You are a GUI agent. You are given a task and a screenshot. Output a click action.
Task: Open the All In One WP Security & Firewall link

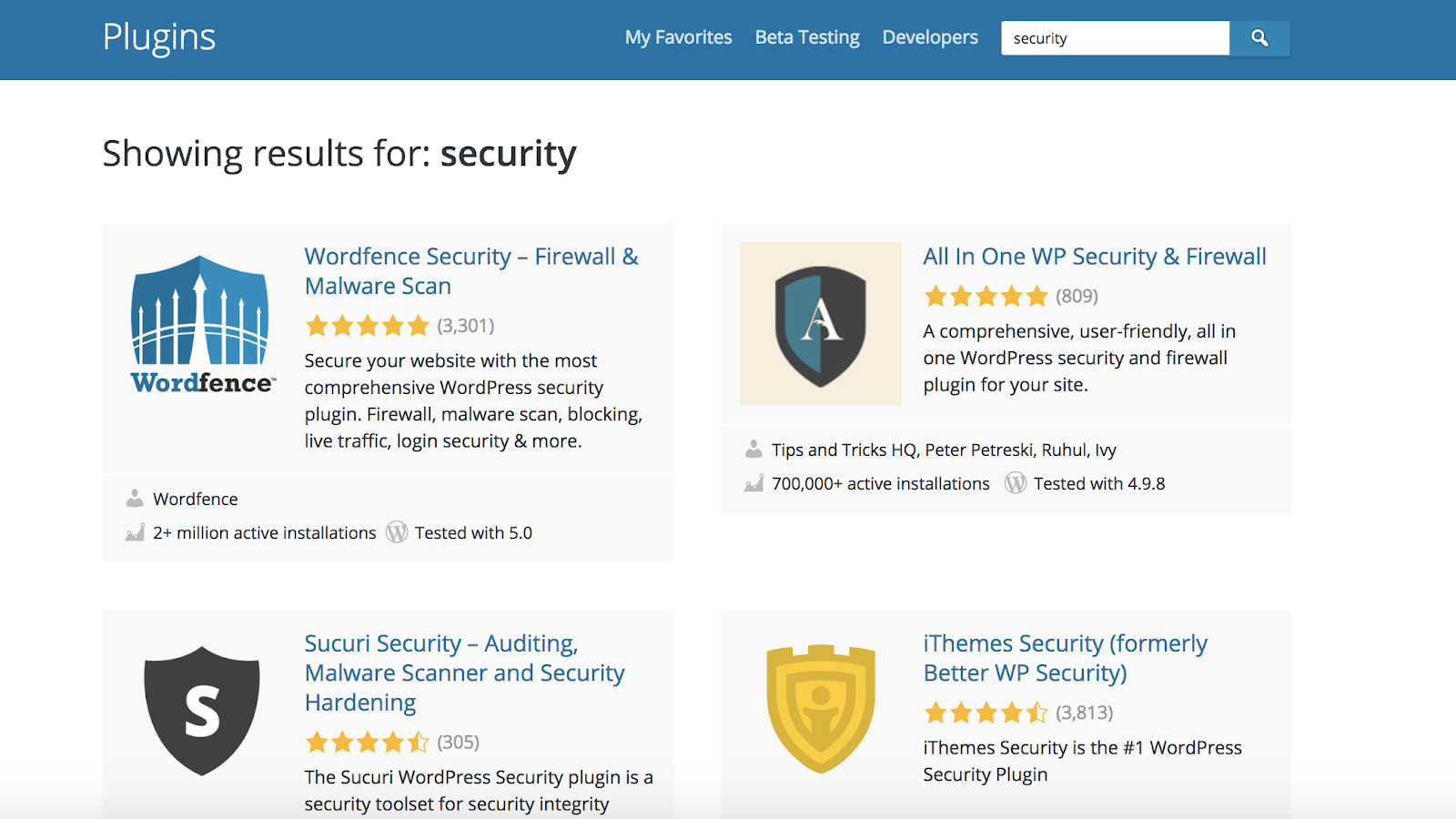click(1095, 257)
